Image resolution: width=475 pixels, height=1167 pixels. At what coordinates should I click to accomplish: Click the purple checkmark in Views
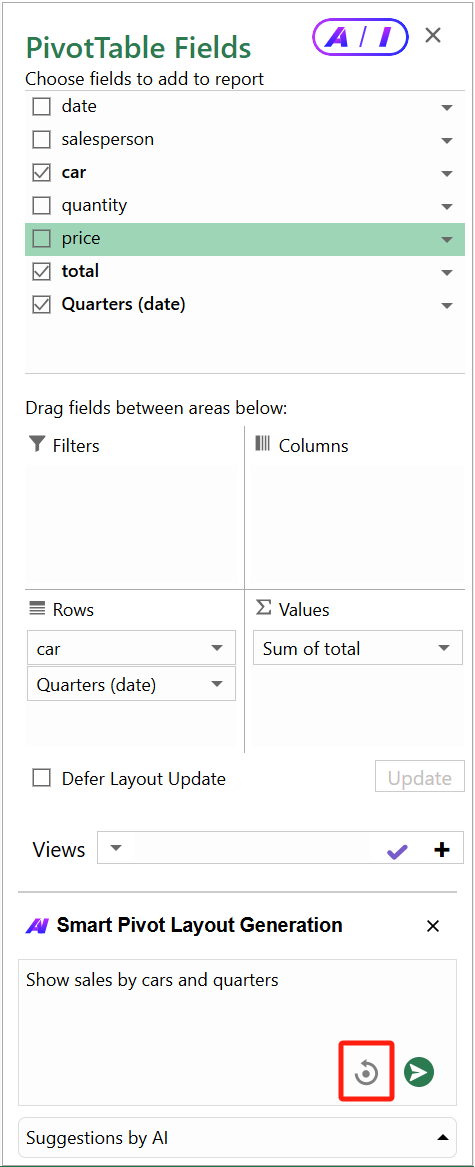[x=397, y=851]
